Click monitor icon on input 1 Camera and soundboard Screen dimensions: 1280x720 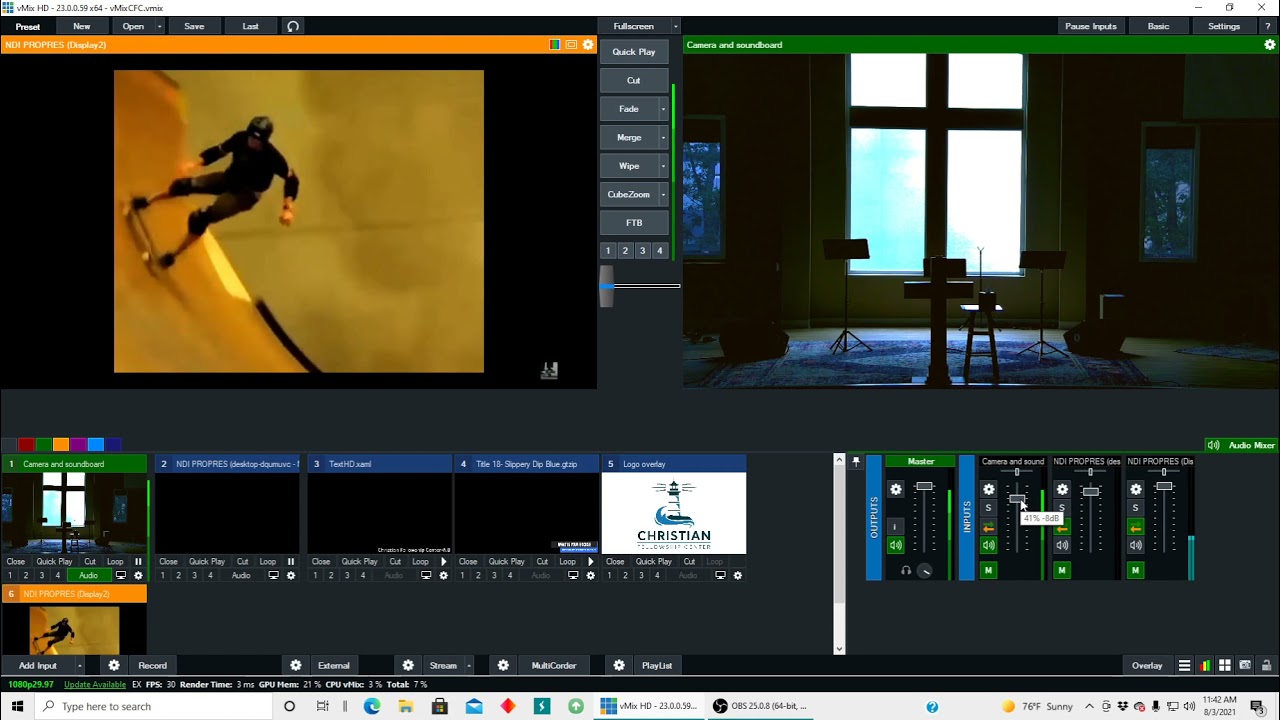(121, 576)
